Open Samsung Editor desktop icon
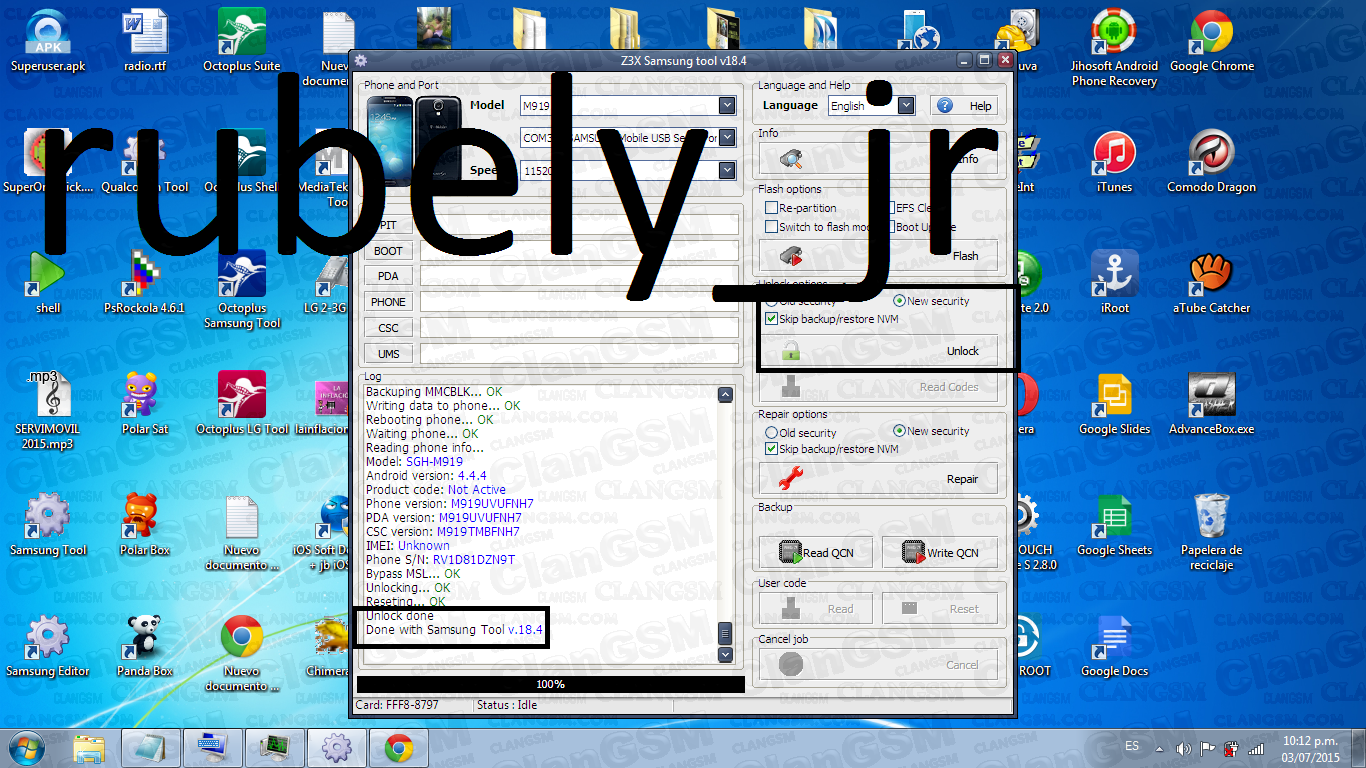 click(48, 646)
